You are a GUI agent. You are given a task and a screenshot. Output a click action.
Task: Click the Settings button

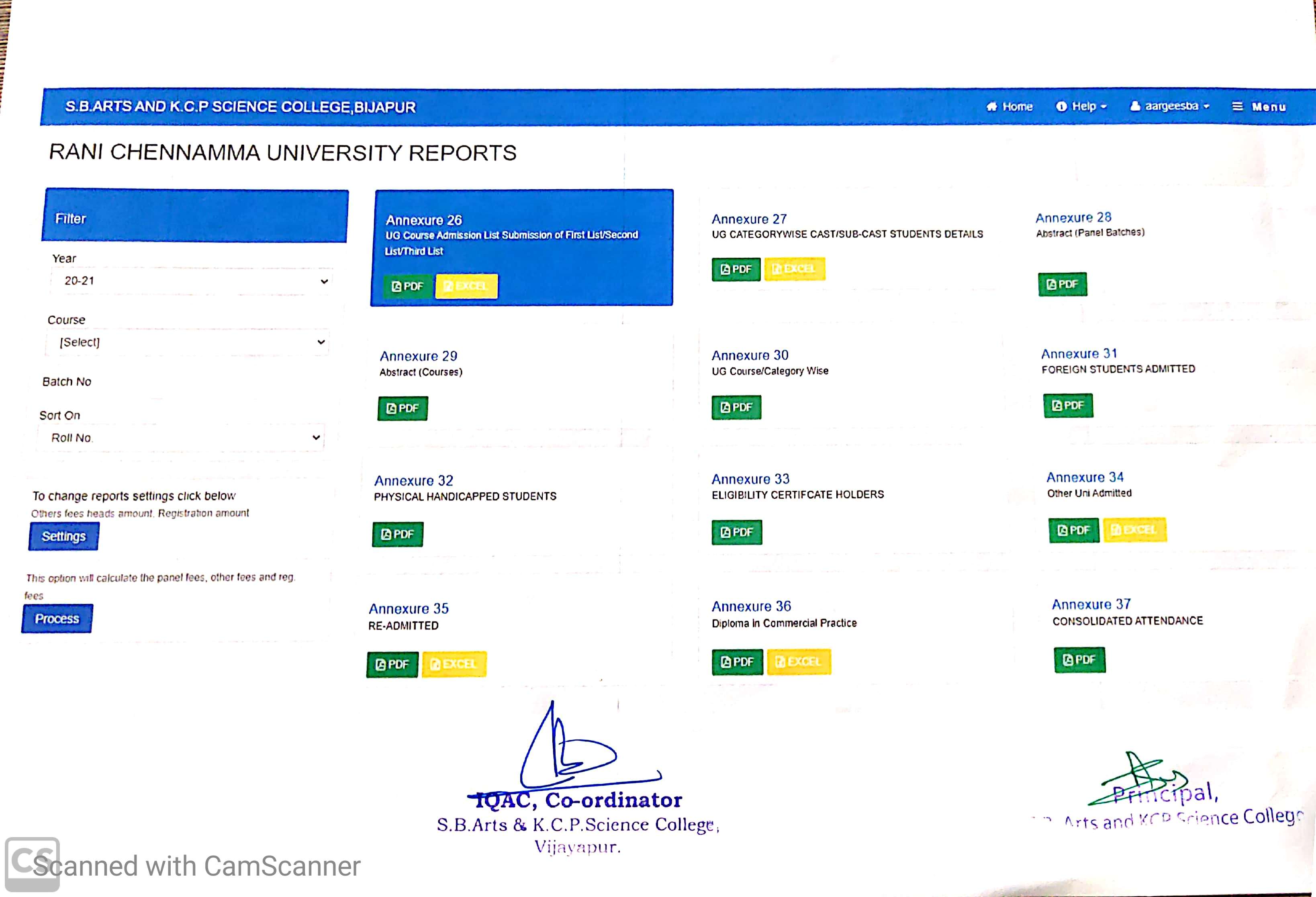63,536
